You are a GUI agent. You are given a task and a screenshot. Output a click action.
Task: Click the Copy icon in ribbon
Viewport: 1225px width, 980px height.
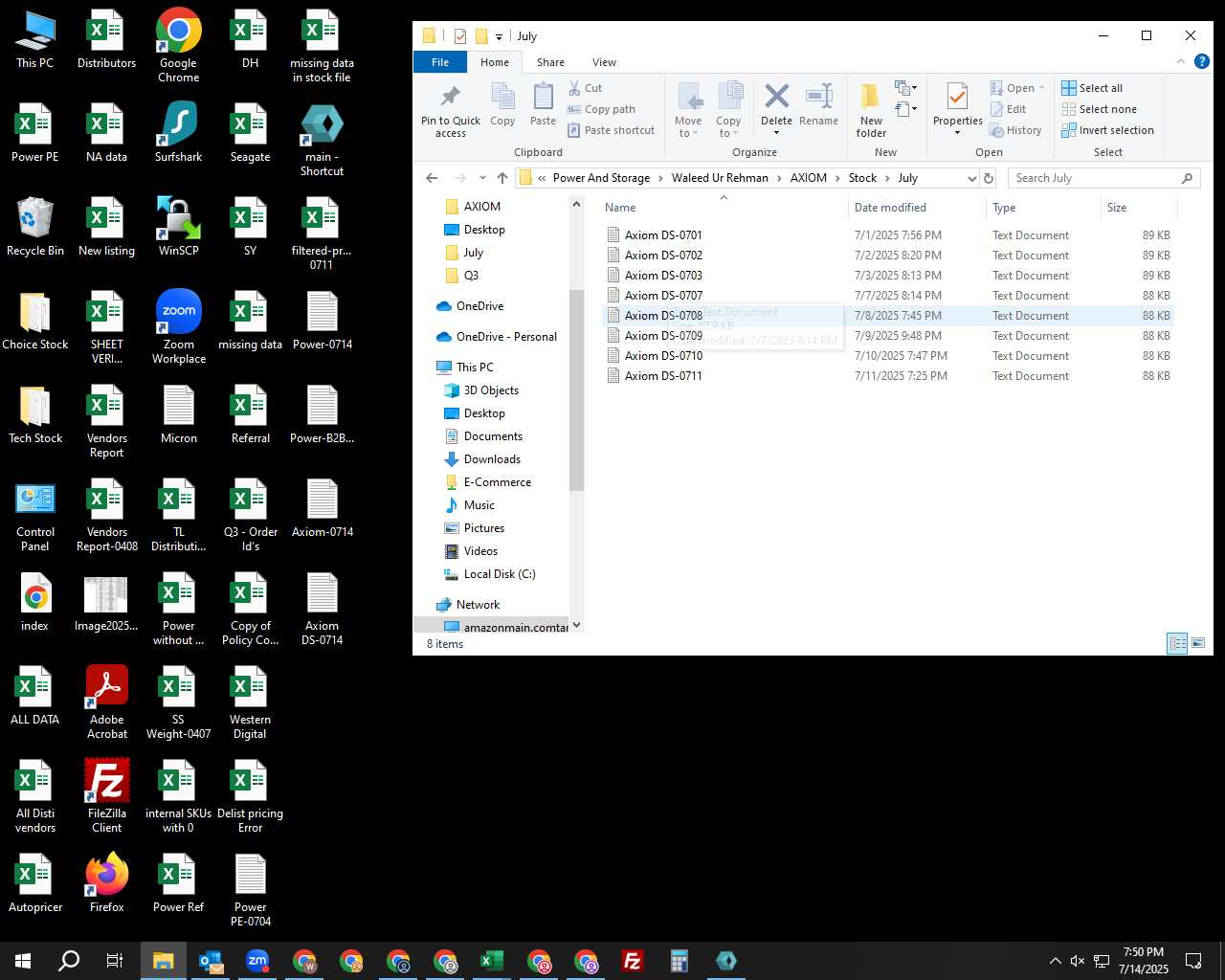pyautogui.click(x=502, y=105)
